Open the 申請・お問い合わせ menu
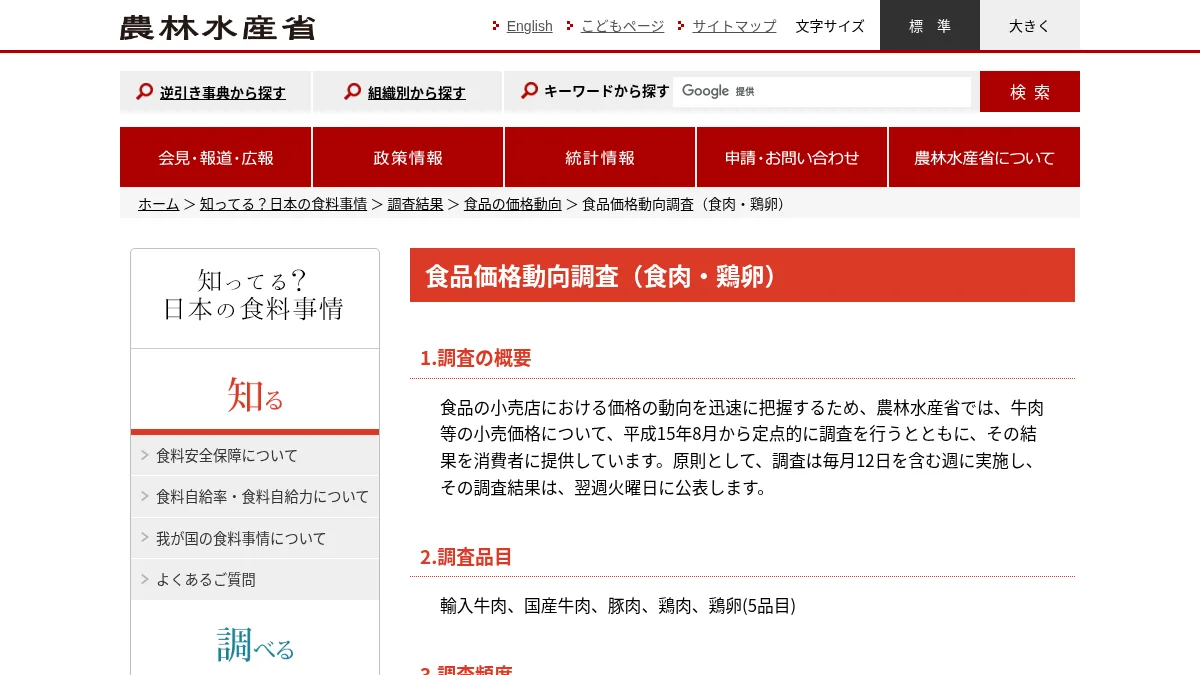This screenshot has width=1200, height=675. pos(792,157)
